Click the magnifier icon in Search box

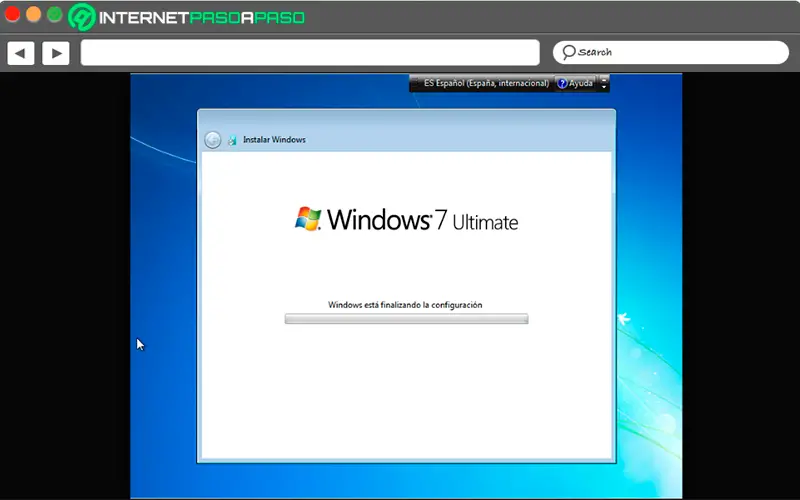click(x=568, y=52)
